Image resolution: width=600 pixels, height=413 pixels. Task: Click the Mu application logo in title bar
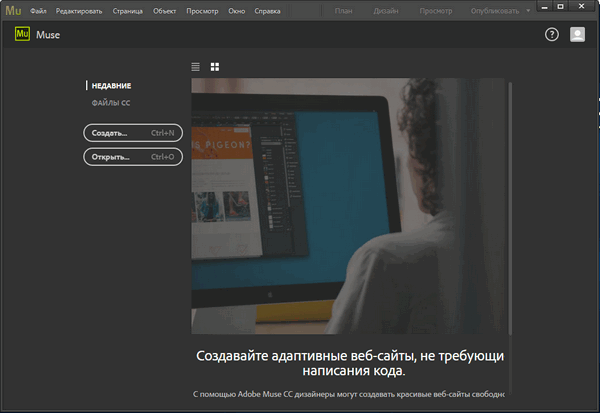click(13, 10)
